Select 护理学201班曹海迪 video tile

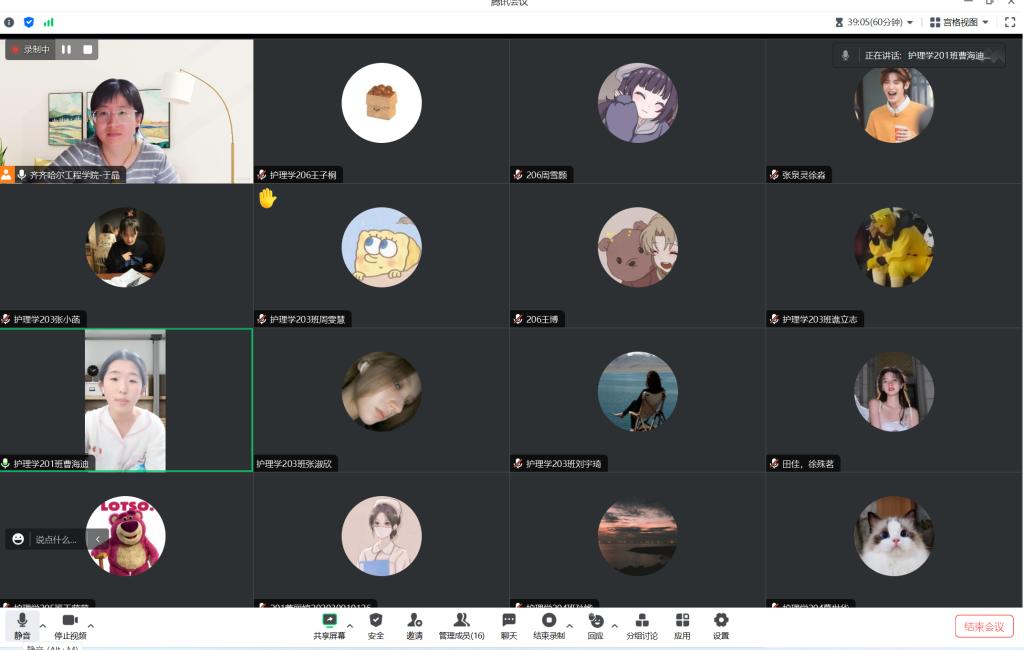[x=126, y=400]
